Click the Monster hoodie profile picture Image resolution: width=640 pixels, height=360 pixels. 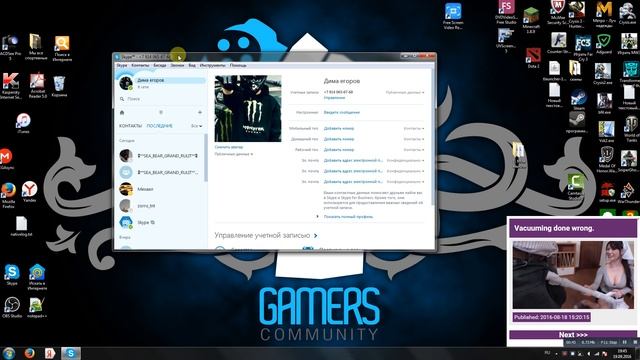click(x=248, y=109)
